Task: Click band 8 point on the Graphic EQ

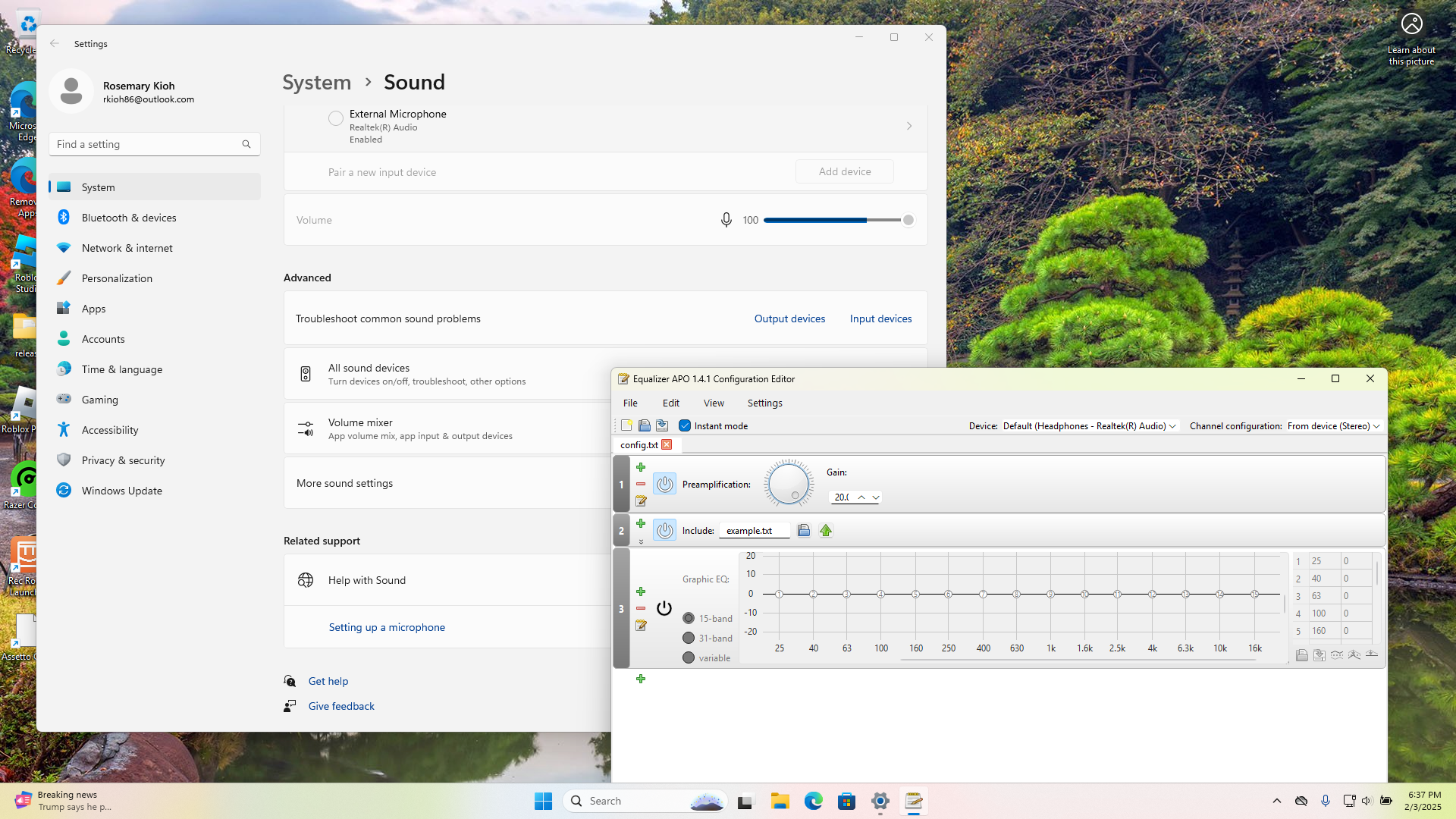Action: pyautogui.click(x=1016, y=594)
